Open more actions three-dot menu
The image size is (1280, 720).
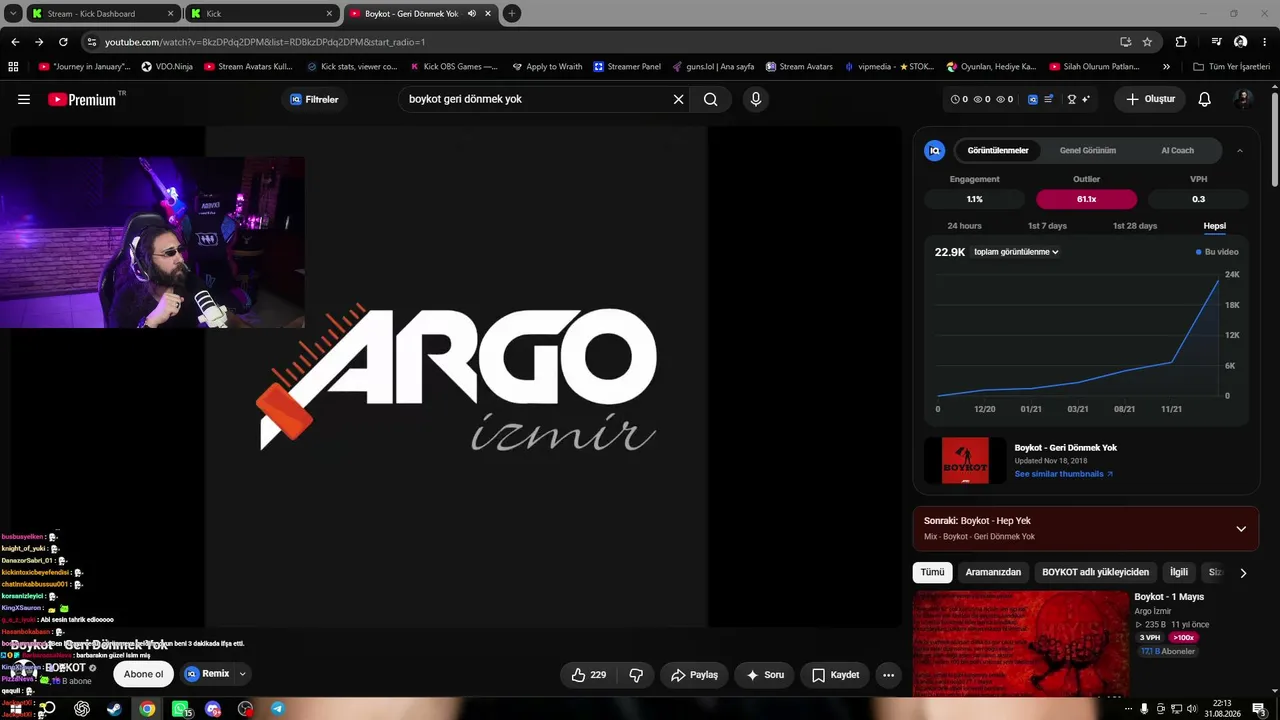tap(888, 675)
